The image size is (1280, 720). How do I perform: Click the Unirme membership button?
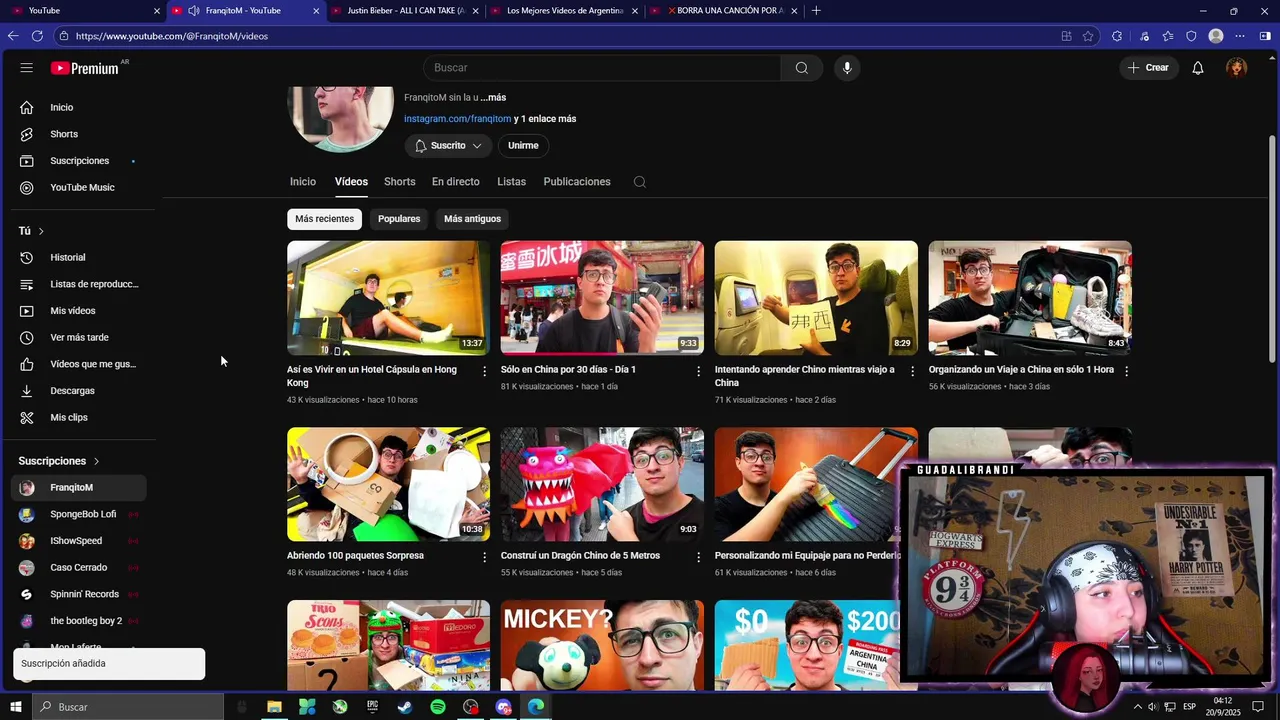[523, 146]
